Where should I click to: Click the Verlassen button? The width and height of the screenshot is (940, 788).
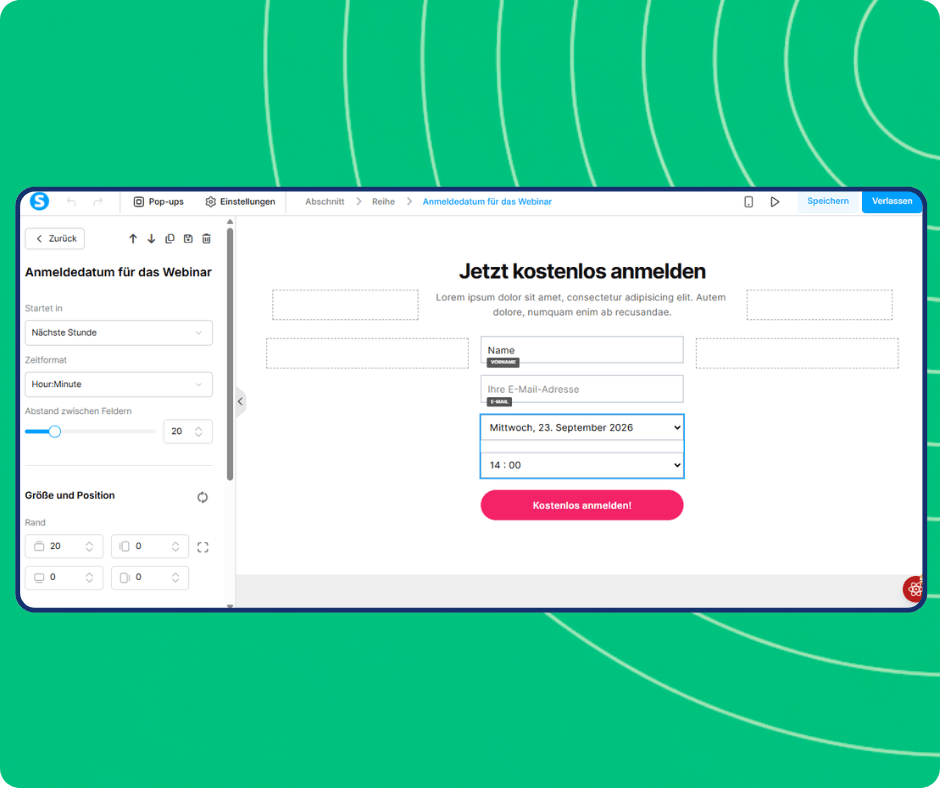point(892,201)
